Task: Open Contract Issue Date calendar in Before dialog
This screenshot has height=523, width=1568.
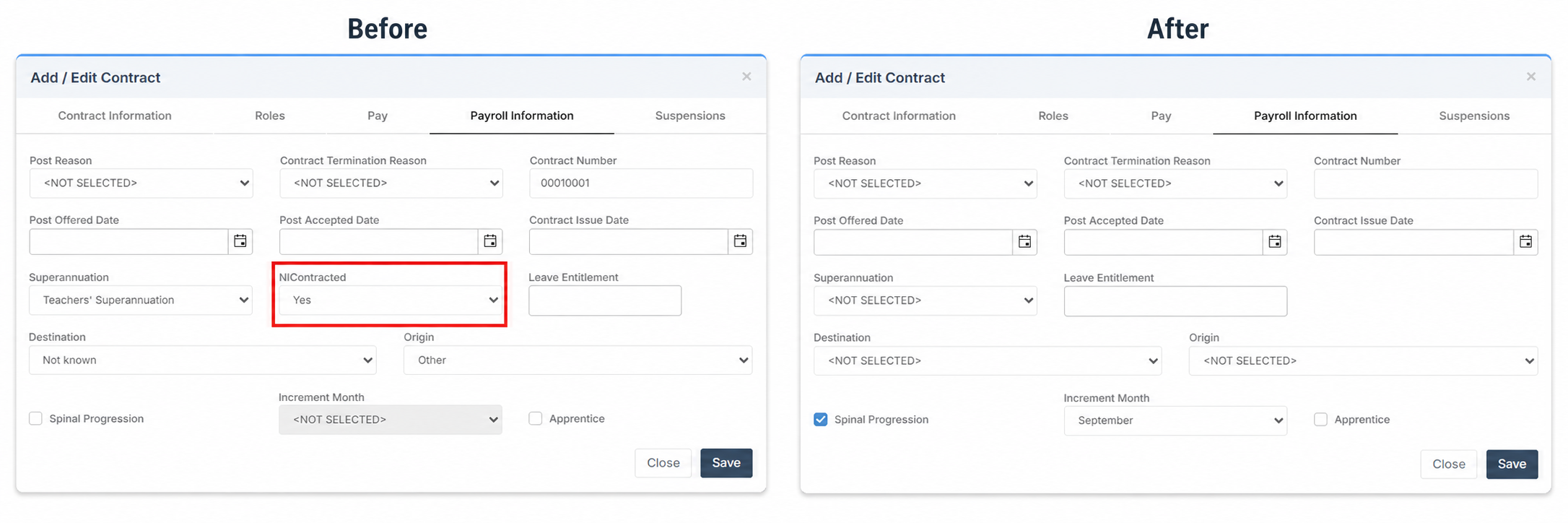Action: pyautogui.click(x=740, y=241)
